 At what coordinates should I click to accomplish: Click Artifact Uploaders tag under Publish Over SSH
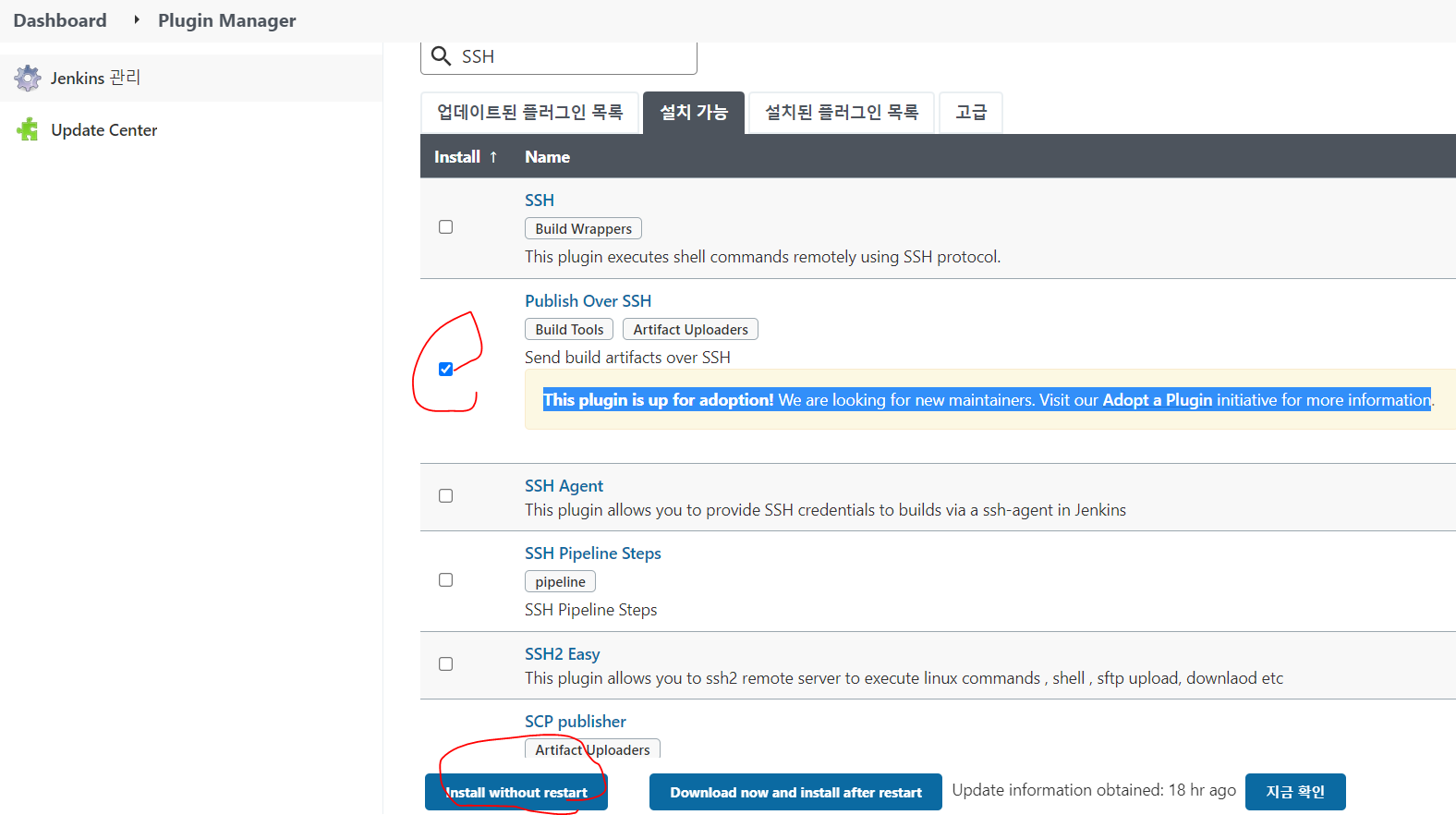point(691,330)
